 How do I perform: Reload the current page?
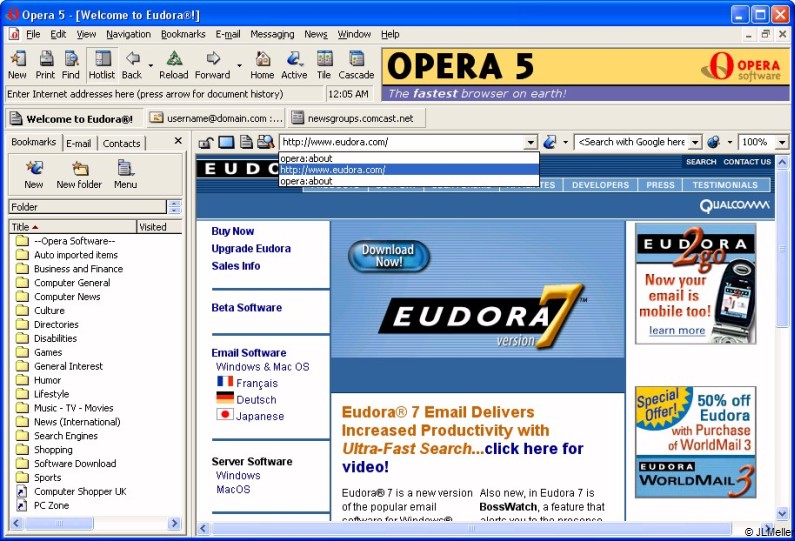coord(173,65)
